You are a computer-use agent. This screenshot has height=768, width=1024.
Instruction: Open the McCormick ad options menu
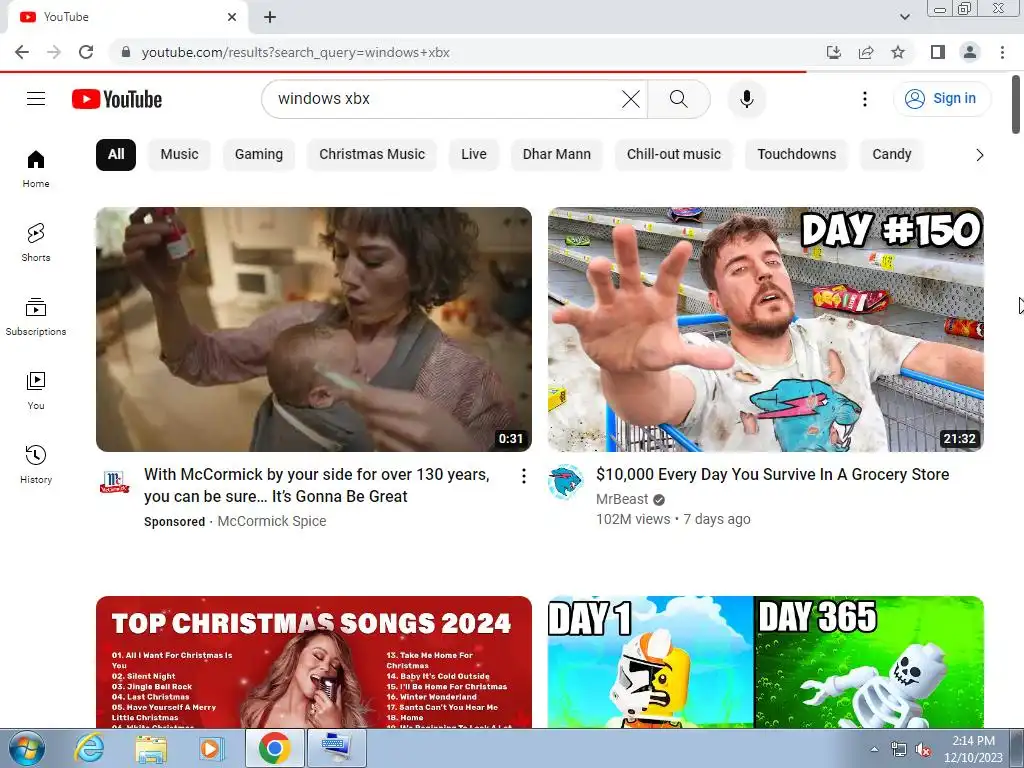click(523, 476)
